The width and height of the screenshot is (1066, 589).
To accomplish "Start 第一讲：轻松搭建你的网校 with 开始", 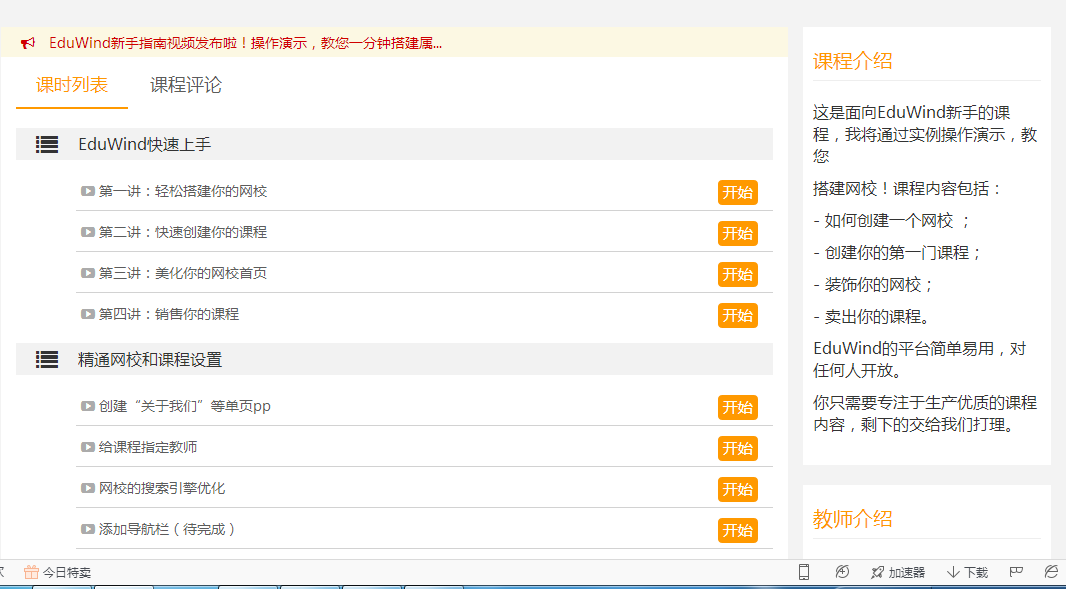I will [738, 192].
